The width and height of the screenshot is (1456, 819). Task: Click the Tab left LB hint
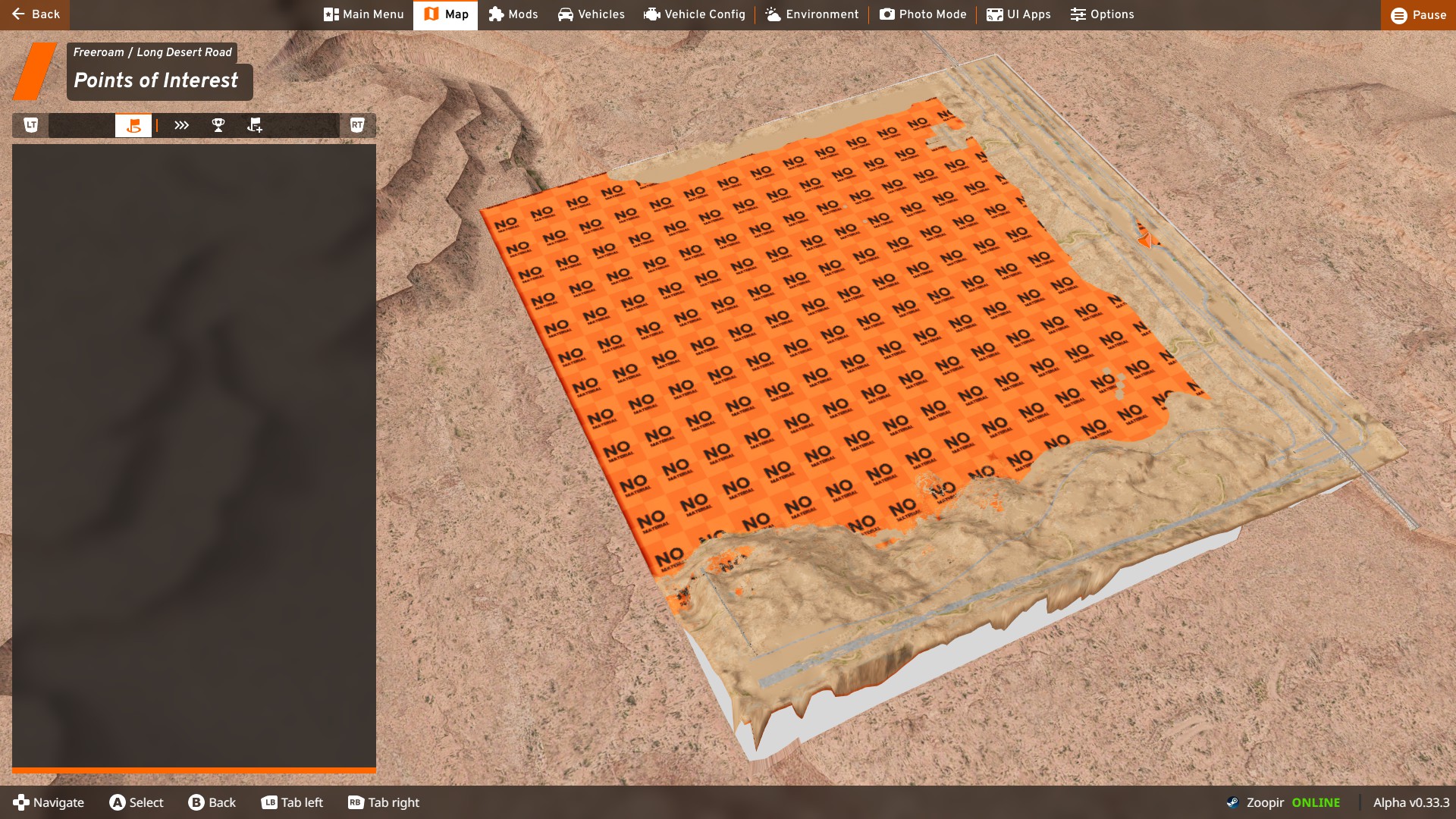click(292, 802)
